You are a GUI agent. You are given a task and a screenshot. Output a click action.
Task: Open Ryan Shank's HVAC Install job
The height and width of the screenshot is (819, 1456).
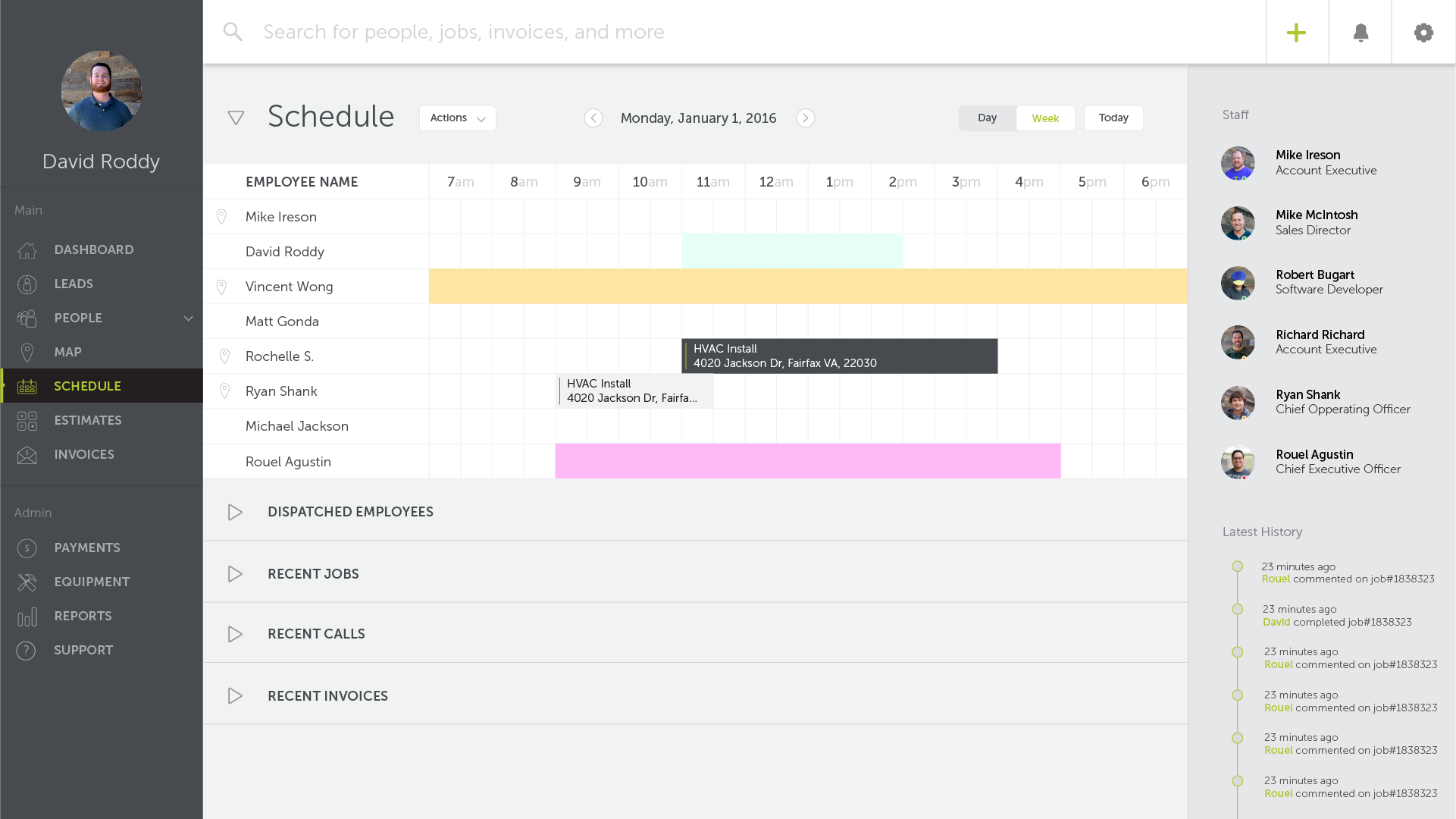(634, 391)
